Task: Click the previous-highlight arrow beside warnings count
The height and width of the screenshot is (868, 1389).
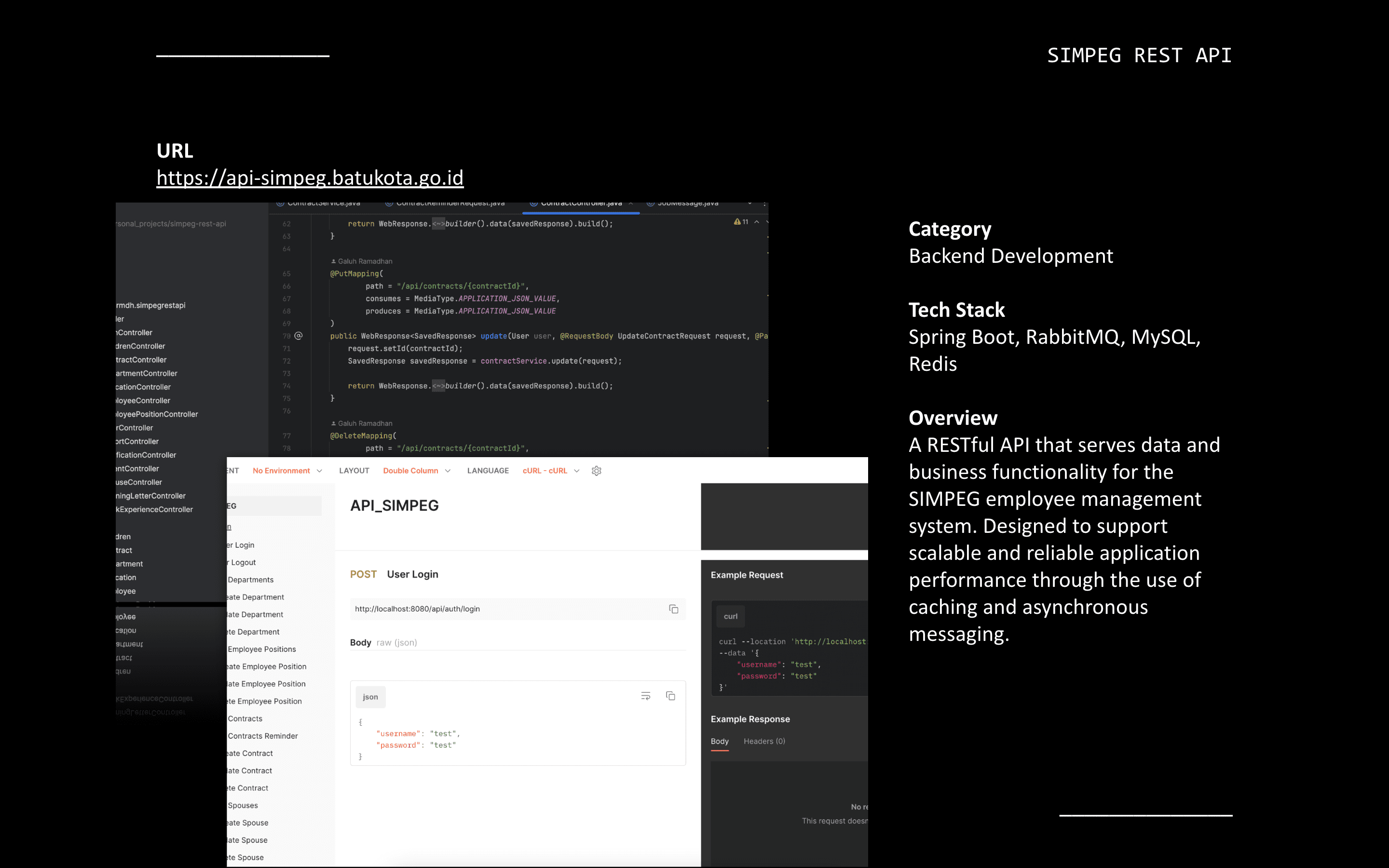Action: (x=757, y=222)
